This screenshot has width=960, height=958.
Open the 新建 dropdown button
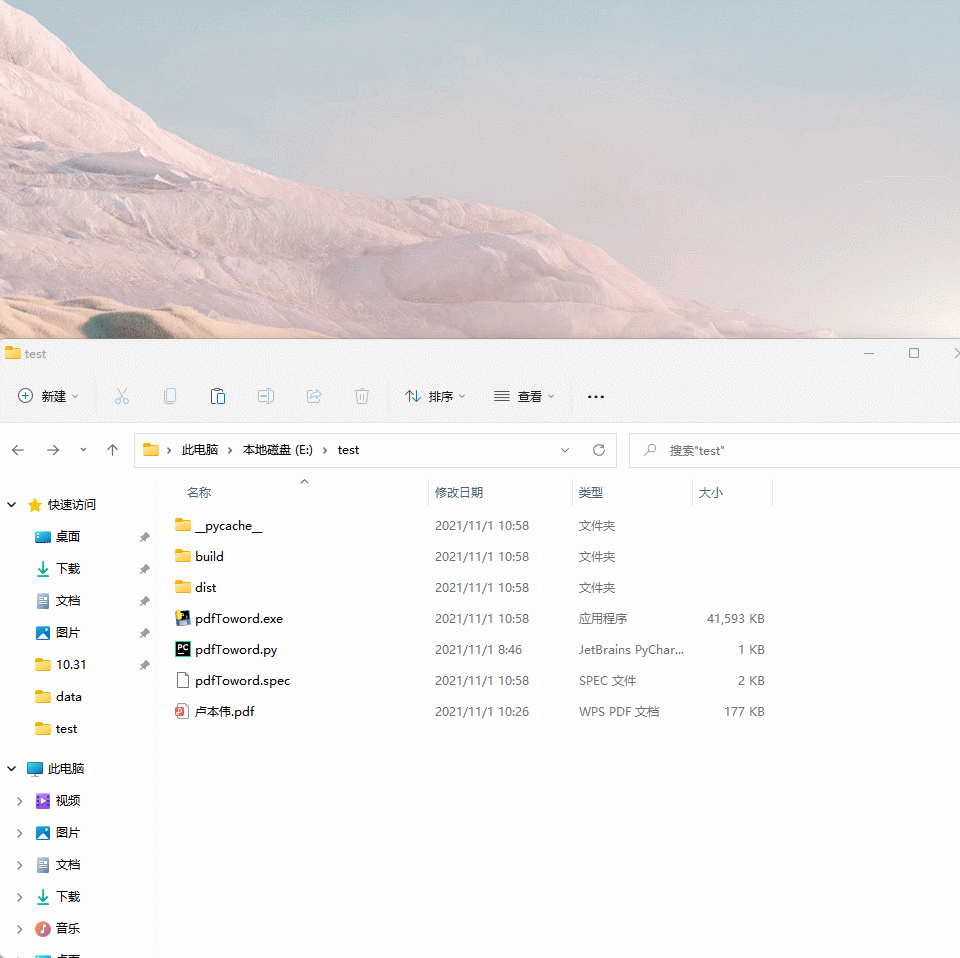point(48,397)
